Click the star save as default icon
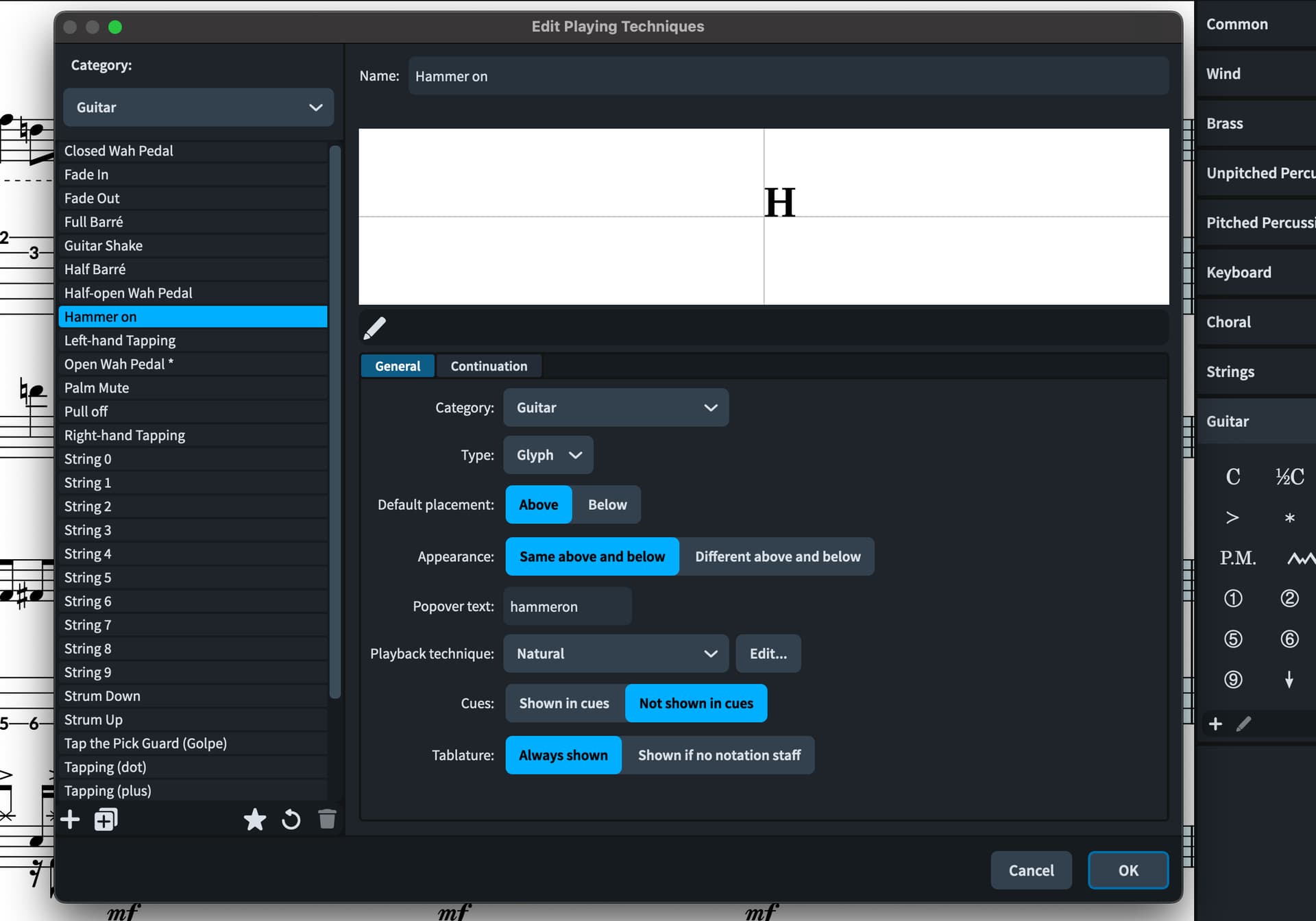Viewport: 1316px width, 921px height. coord(254,820)
